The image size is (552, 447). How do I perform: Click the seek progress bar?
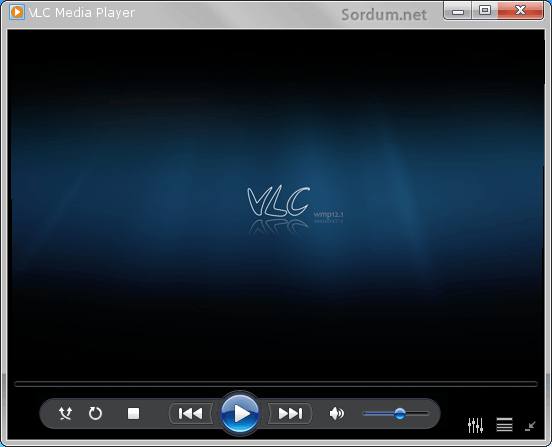pos(276,384)
